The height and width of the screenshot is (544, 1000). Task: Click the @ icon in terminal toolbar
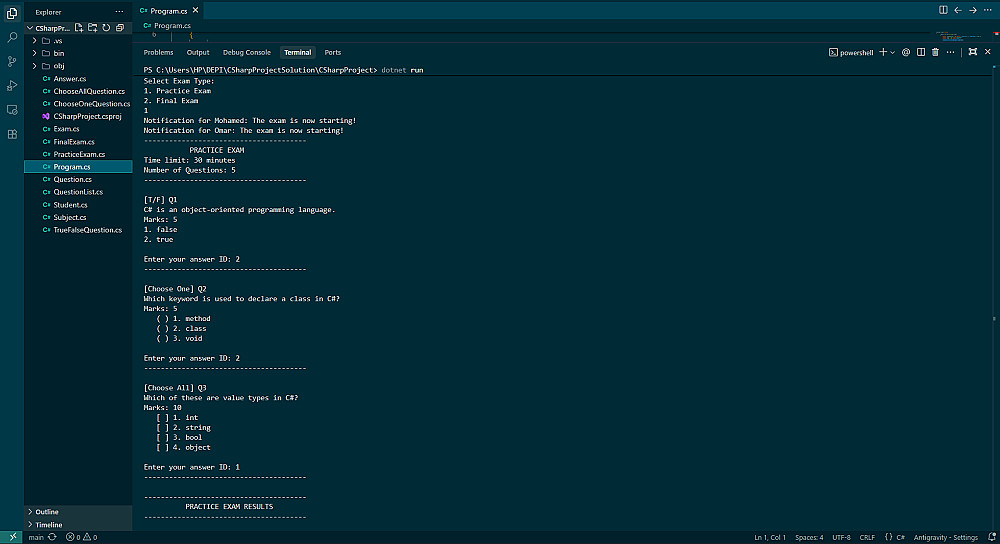tap(906, 52)
